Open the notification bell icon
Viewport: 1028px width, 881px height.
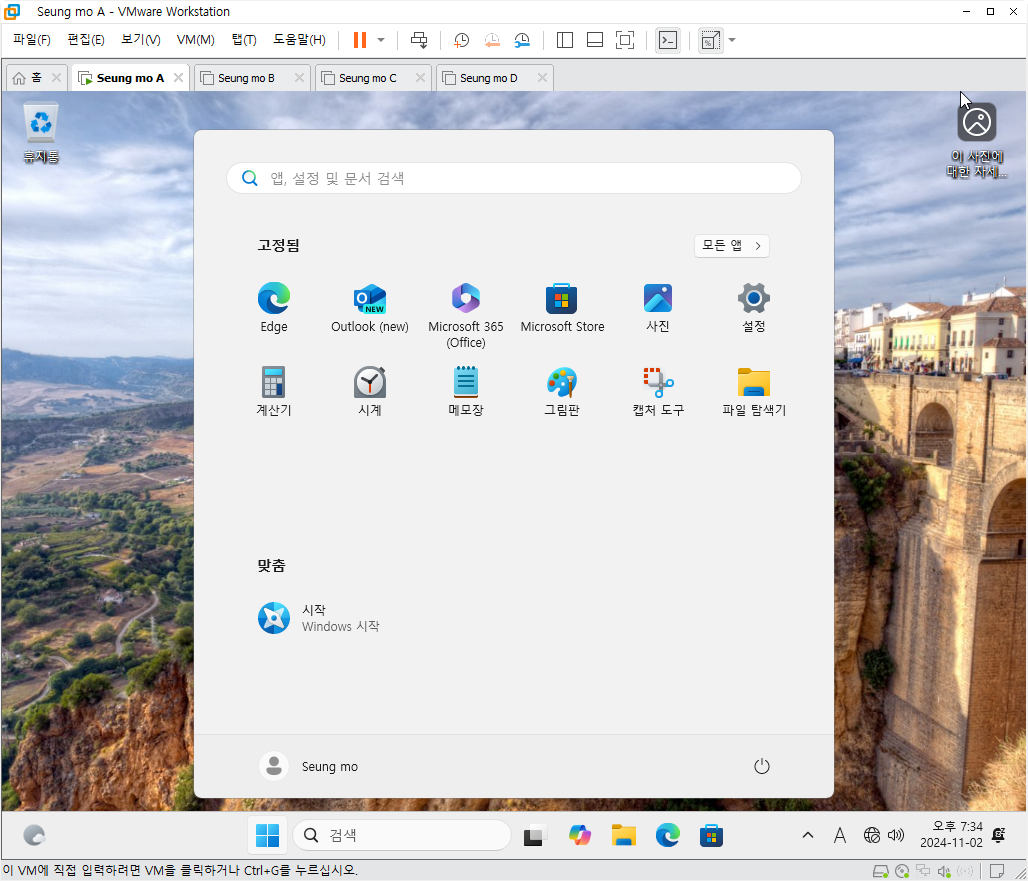pos(999,834)
